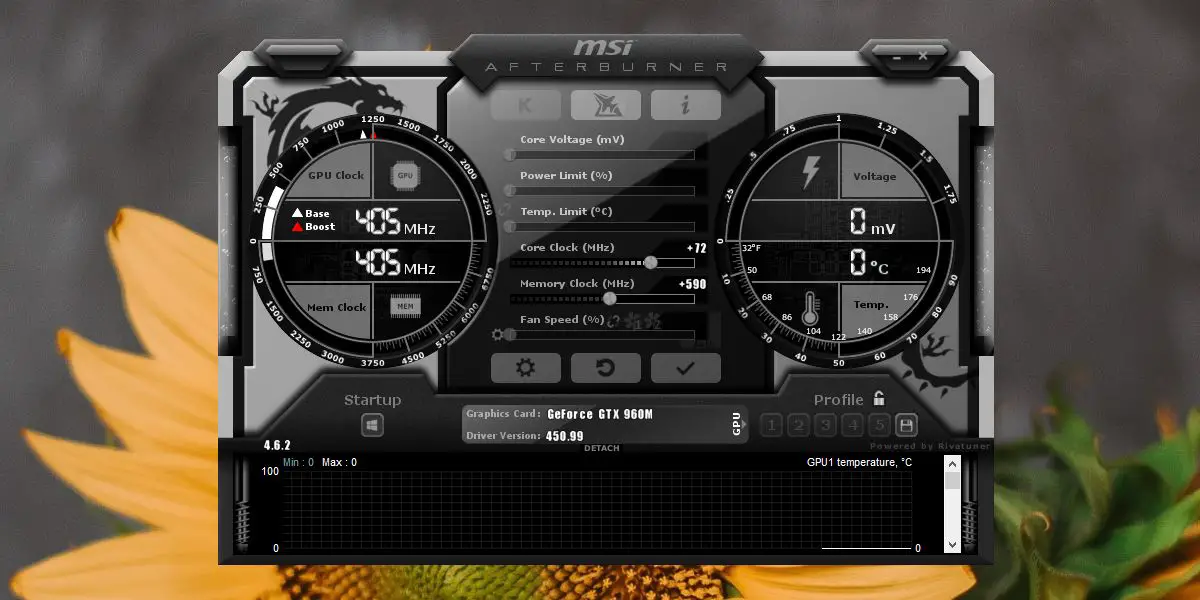
Task: Adjust the Power Limit slider
Action: tap(601, 191)
